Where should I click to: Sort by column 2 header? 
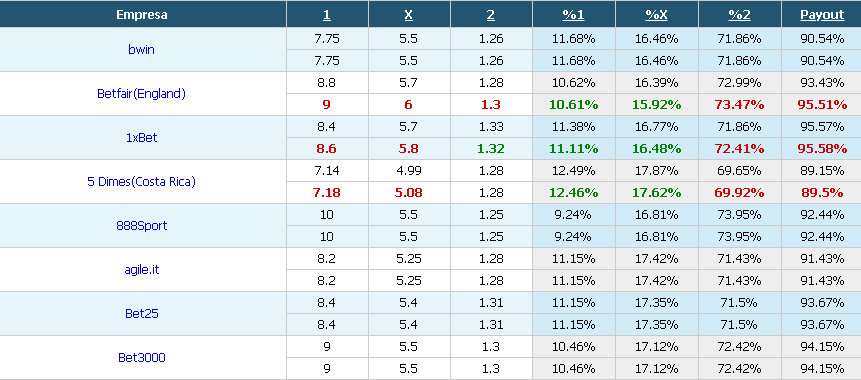point(490,15)
